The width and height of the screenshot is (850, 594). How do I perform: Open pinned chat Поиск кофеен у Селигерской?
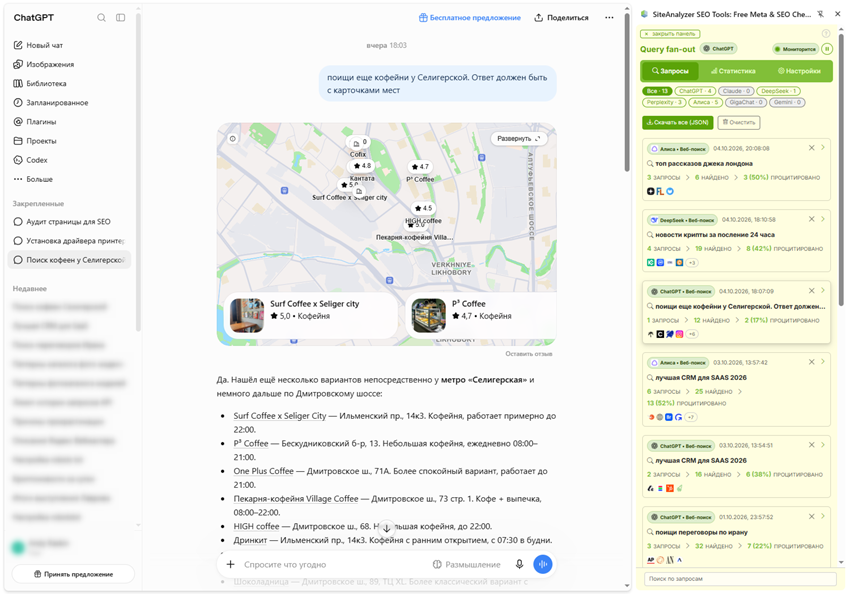tap(69, 260)
